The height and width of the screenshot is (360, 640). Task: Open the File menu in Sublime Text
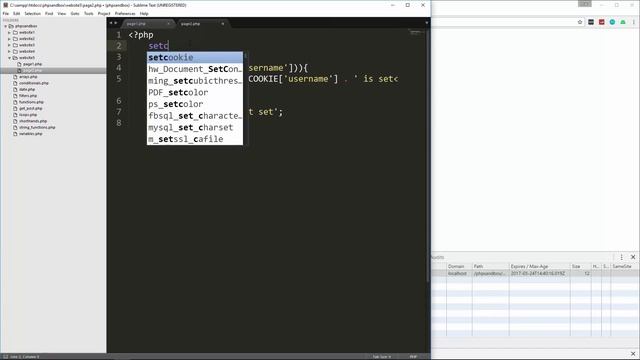(x=6, y=13)
